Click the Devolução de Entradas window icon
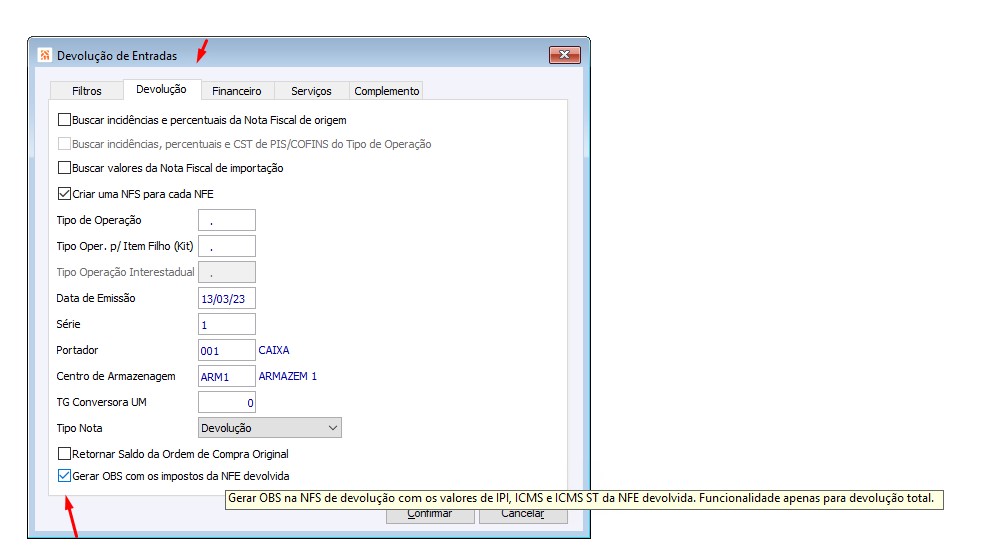 point(45,55)
